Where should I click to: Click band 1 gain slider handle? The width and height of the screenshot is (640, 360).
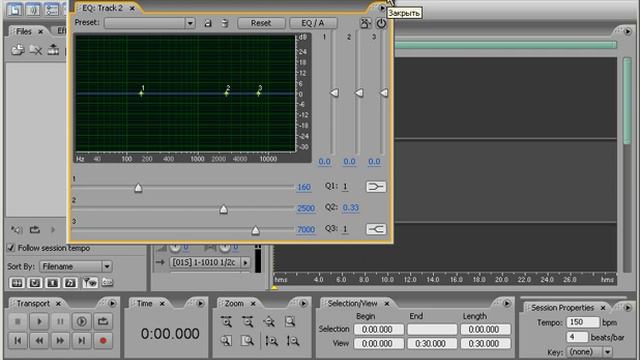click(334, 93)
